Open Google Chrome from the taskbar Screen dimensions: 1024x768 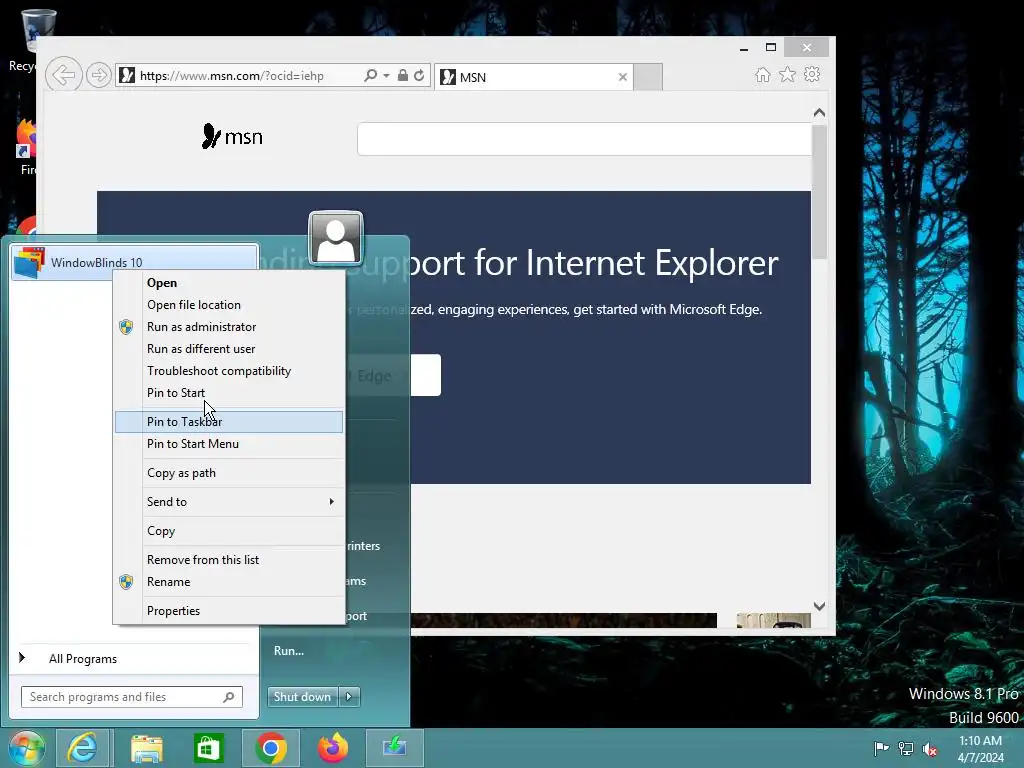(x=271, y=748)
